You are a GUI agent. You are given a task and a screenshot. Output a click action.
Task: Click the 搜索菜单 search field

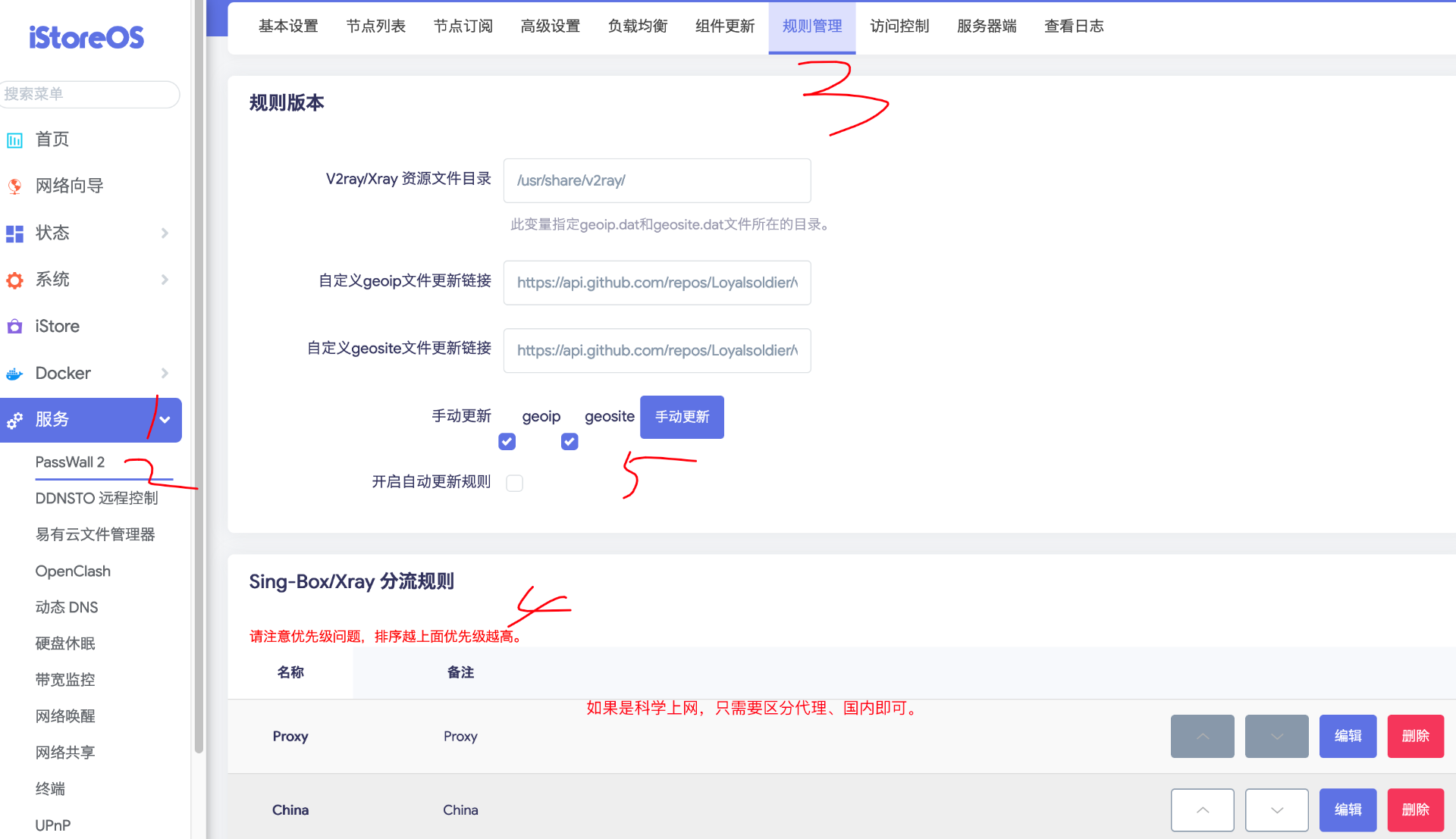pos(89,94)
